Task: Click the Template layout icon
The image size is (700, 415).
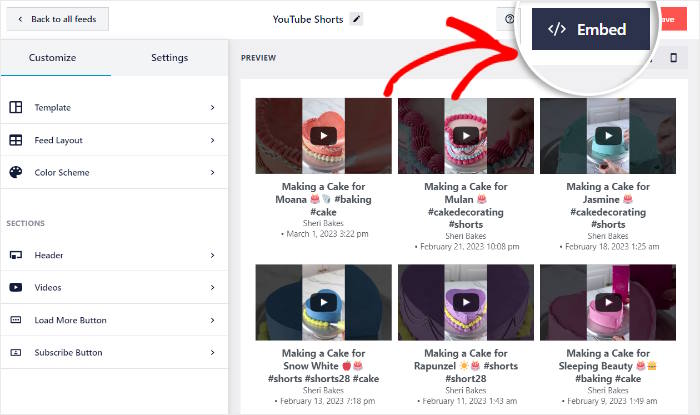Action: point(16,107)
